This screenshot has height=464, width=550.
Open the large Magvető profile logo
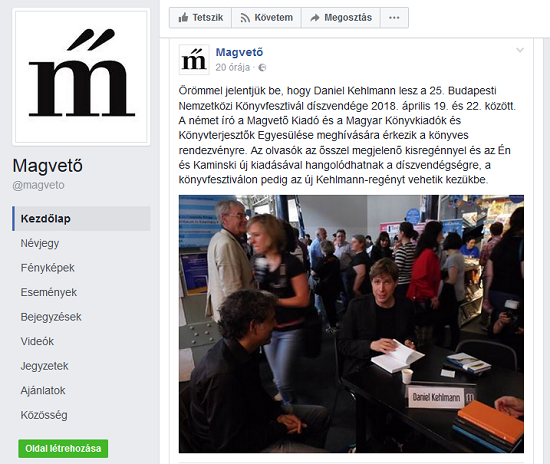point(81,77)
